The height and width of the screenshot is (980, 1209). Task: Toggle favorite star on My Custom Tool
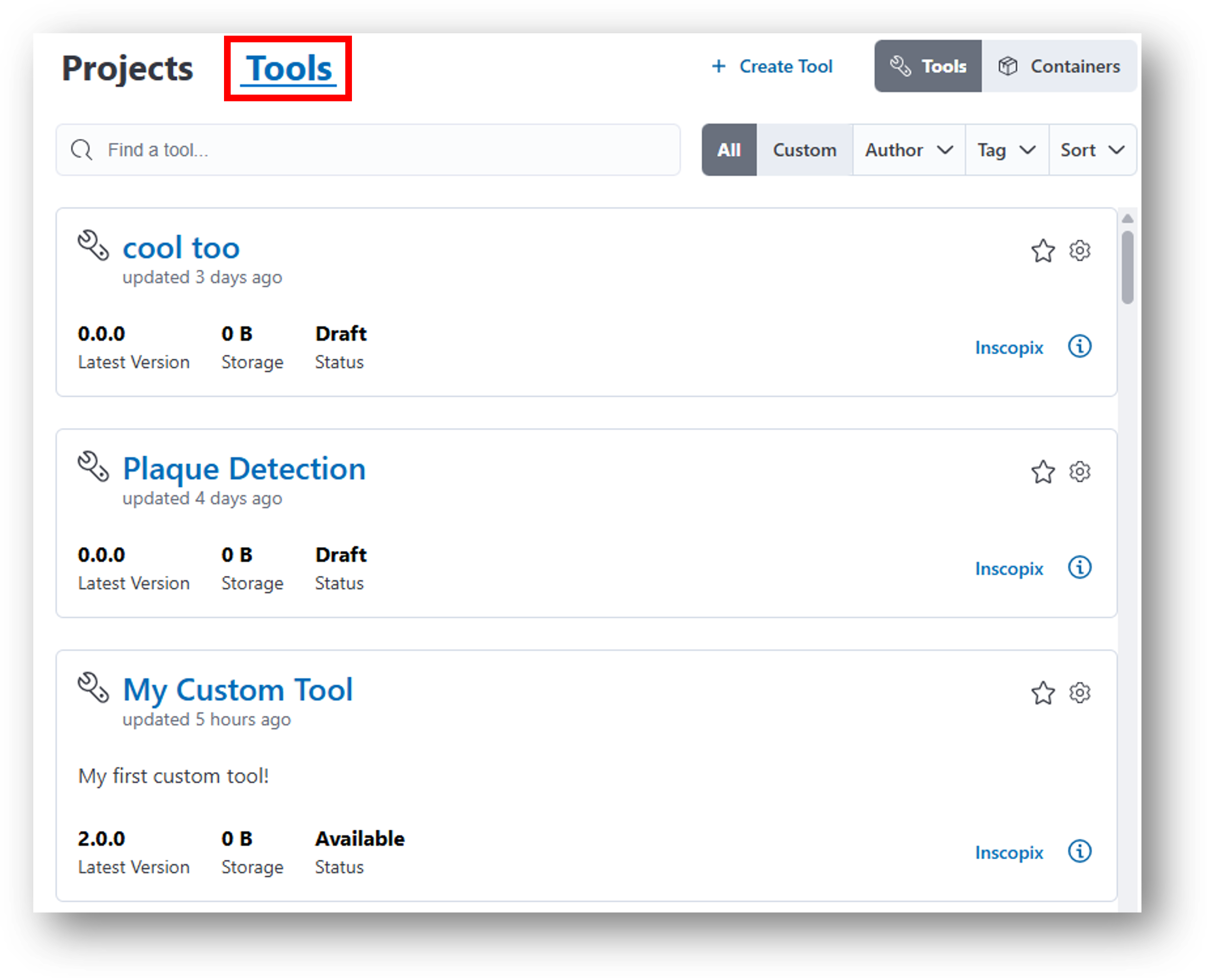1043,693
